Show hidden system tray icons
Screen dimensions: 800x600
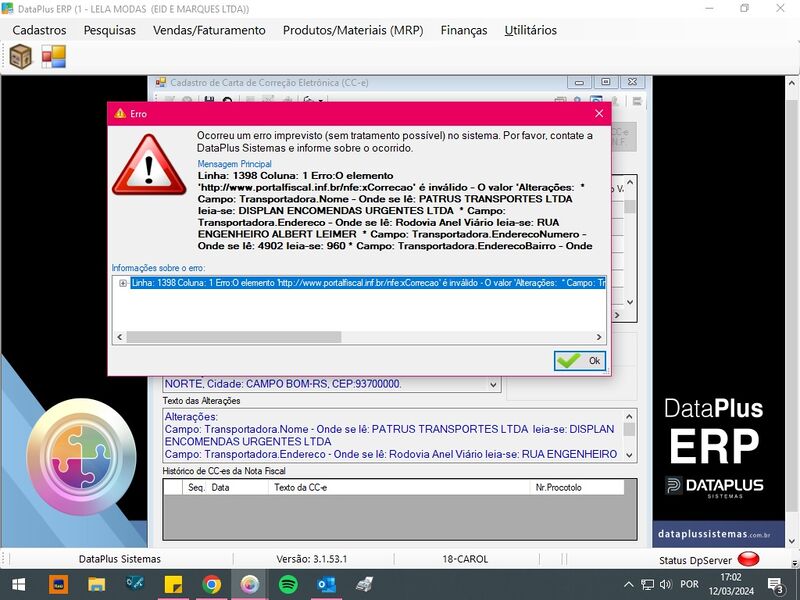click(629, 585)
